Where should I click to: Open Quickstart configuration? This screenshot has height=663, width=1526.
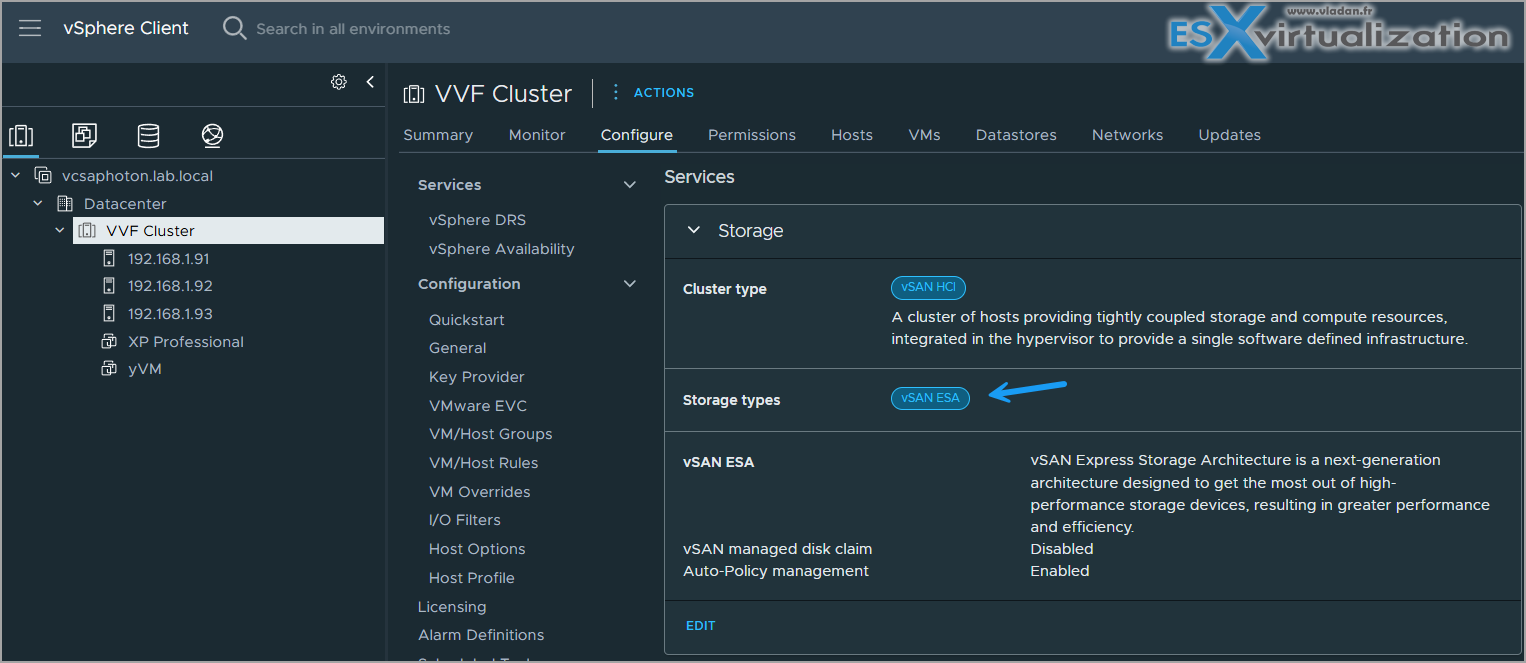467,320
